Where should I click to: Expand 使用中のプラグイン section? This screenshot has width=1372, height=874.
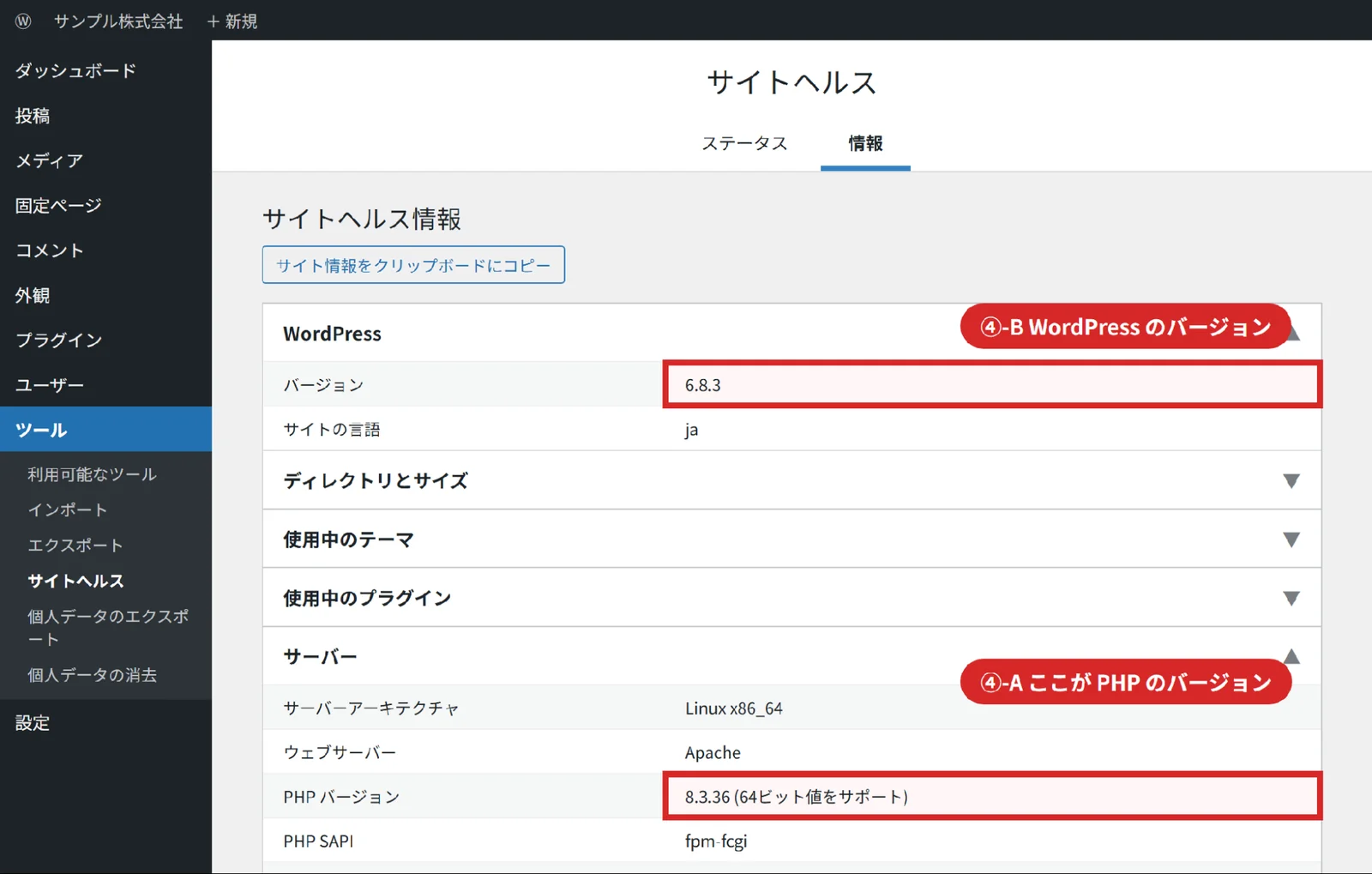[791, 598]
